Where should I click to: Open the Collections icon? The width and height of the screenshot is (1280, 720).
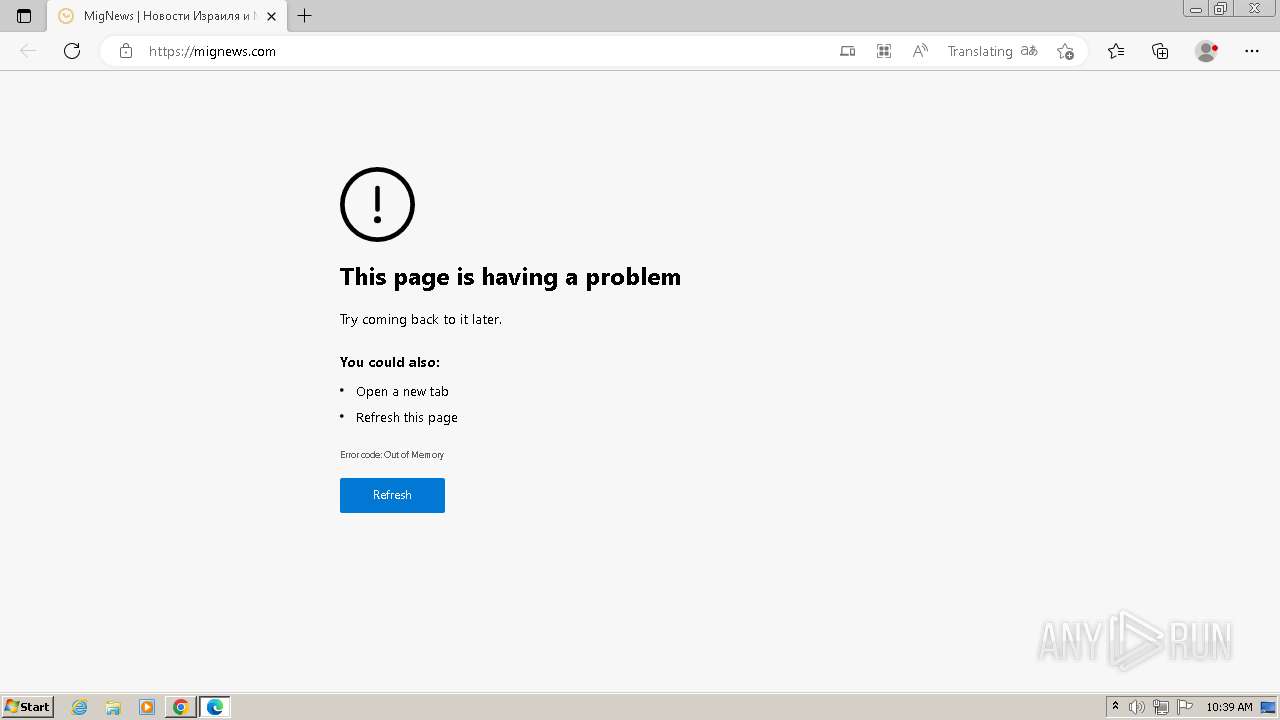[1160, 51]
